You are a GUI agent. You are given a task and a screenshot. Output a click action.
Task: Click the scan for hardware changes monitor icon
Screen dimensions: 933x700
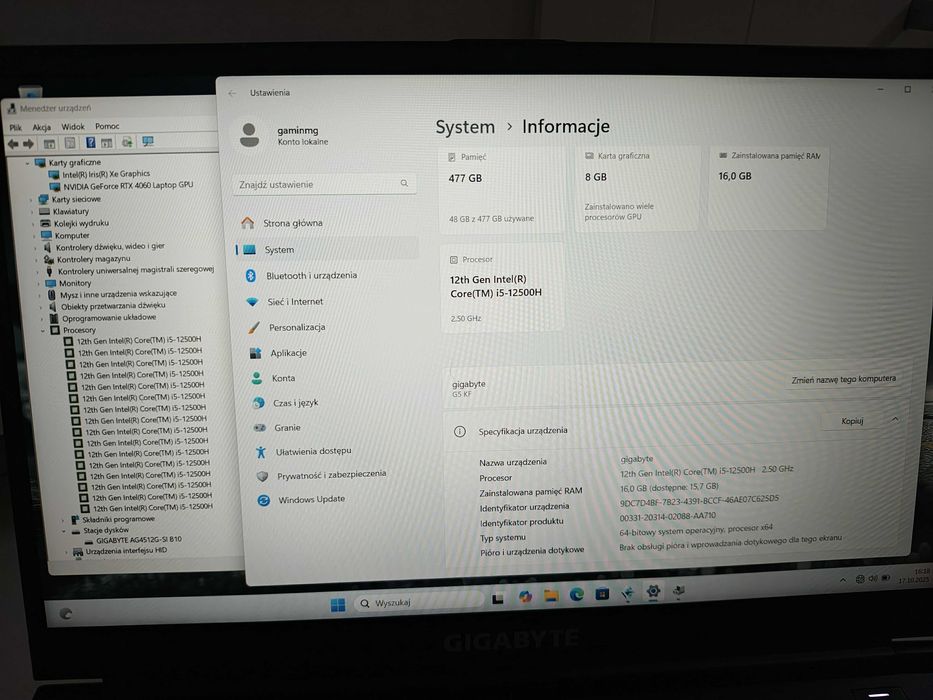[148, 141]
